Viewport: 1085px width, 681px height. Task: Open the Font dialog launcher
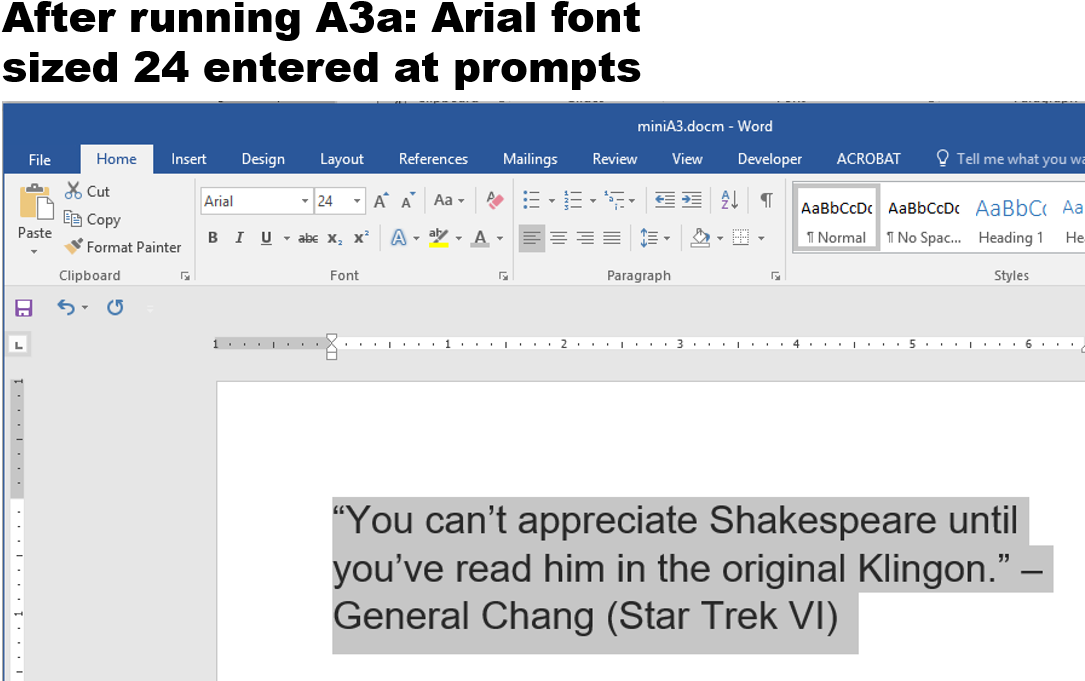pyautogui.click(x=503, y=275)
